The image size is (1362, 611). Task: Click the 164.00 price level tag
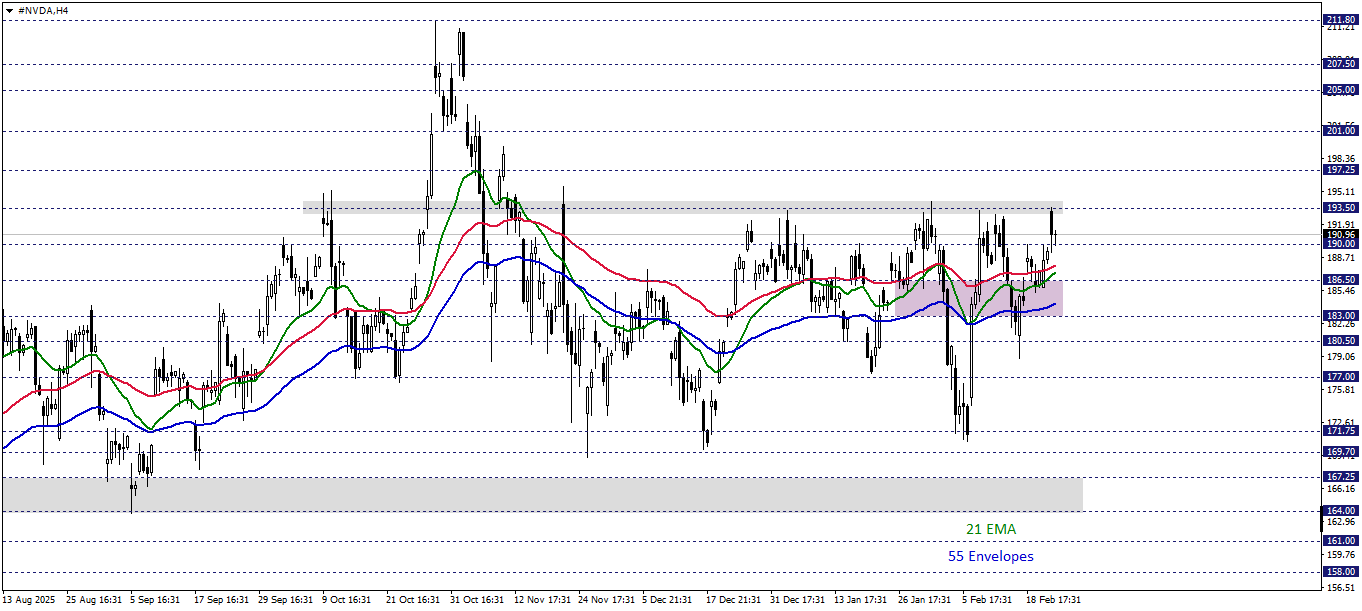(1340, 510)
